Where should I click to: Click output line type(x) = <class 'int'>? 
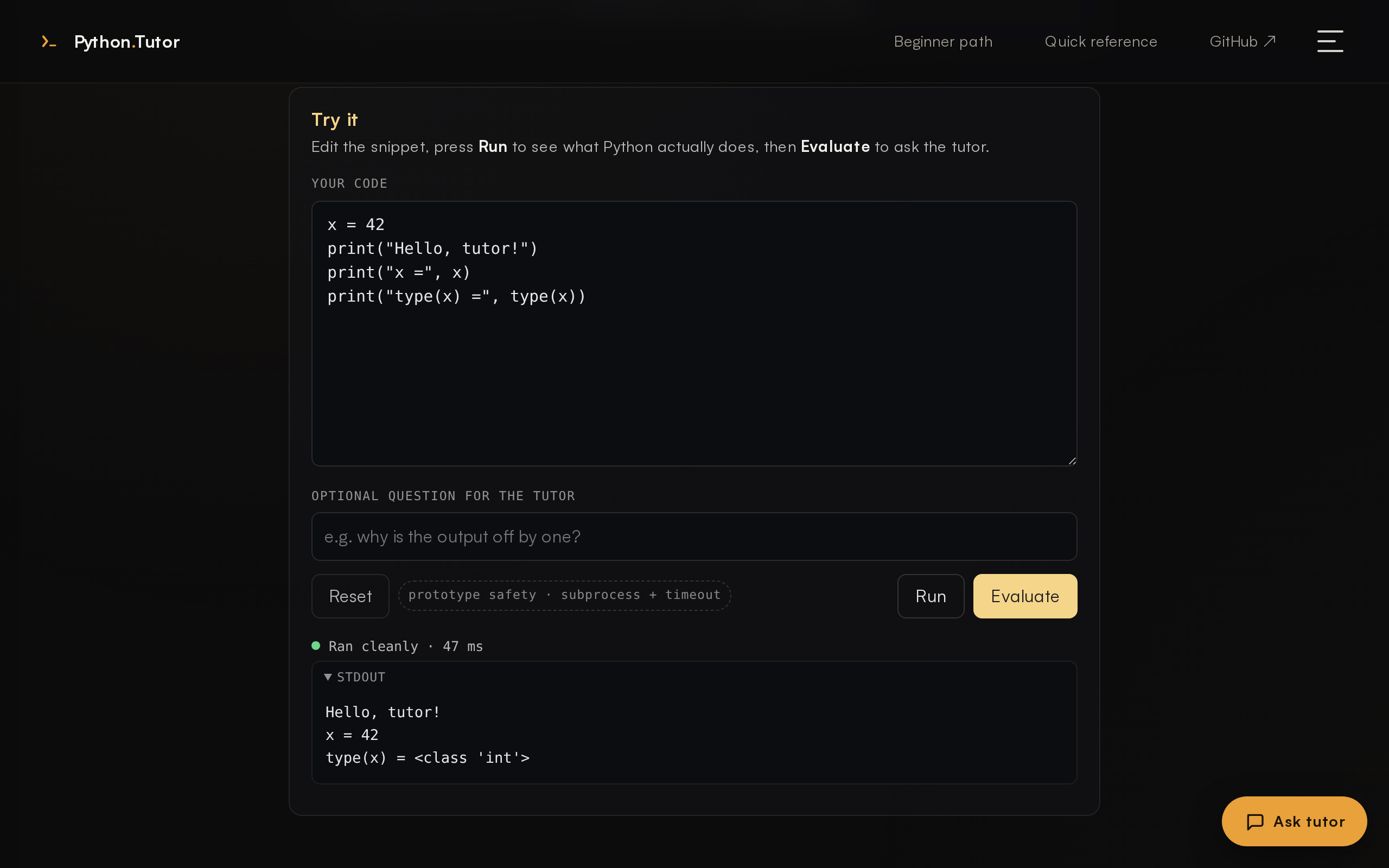(x=428, y=758)
